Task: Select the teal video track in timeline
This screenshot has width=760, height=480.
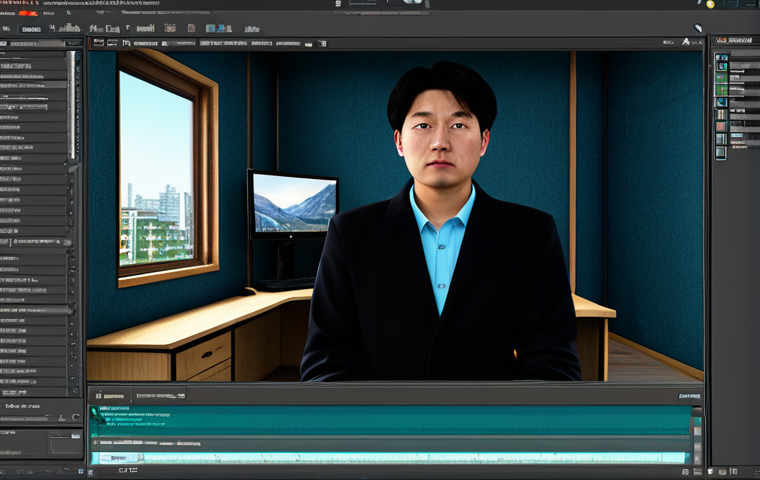Action: coord(390,420)
